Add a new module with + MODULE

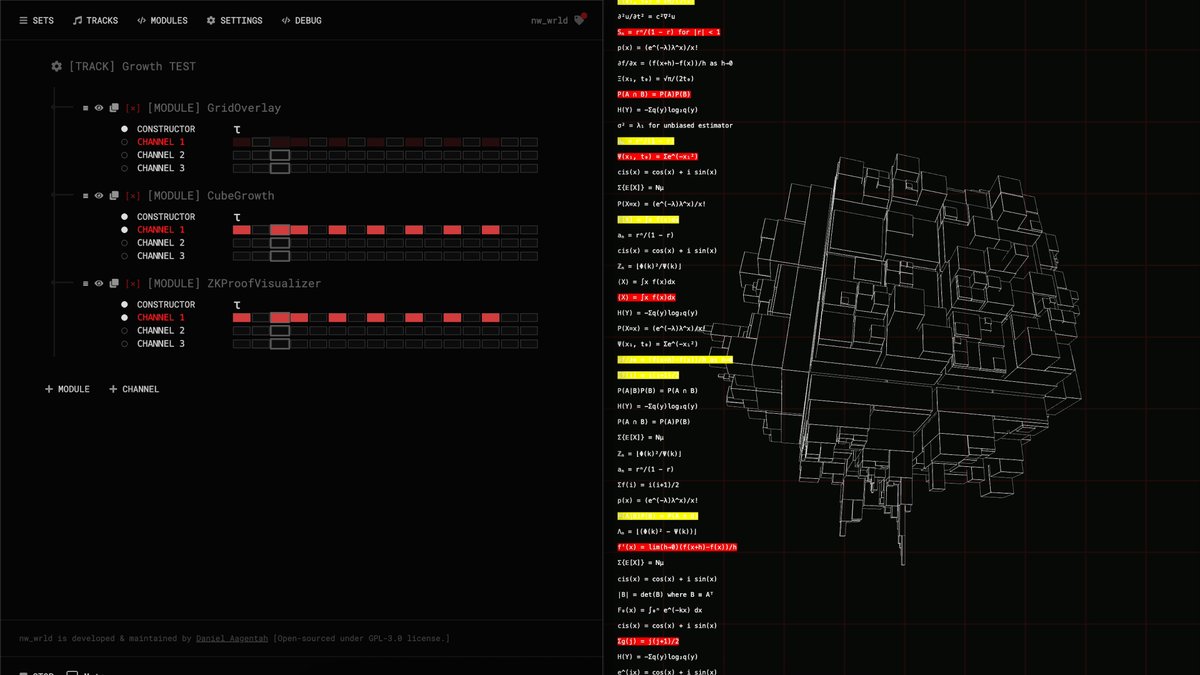pos(67,389)
